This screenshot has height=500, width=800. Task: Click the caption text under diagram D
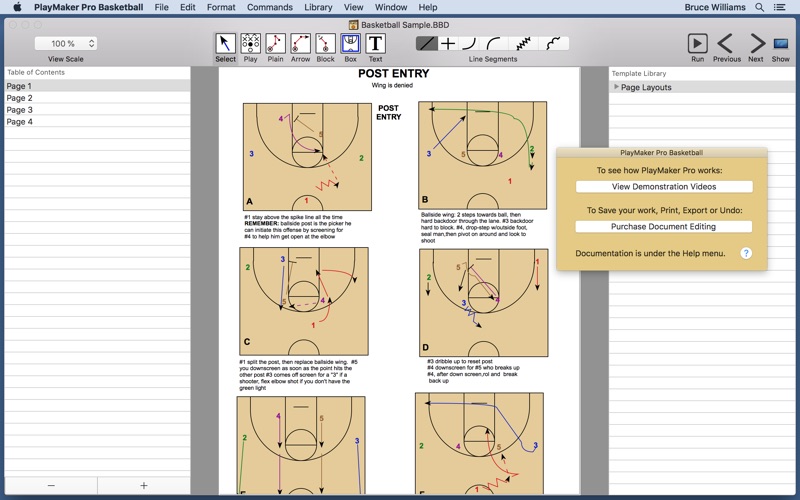(x=473, y=371)
